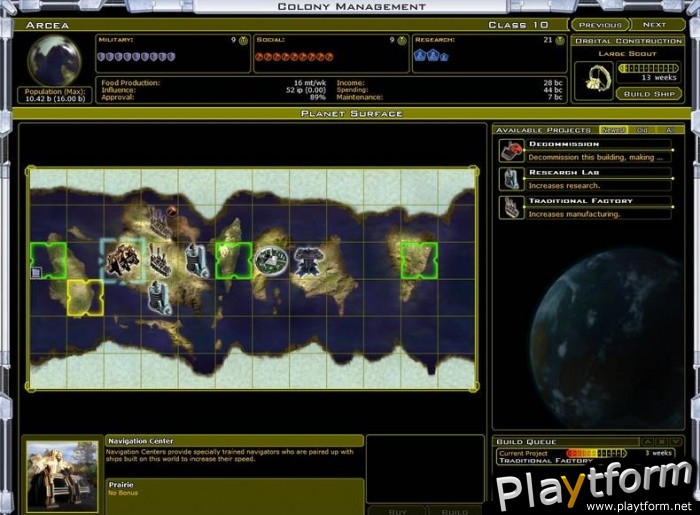The width and height of the screenshot is (700, 515).
Task: Select the highlighted Navigation Center building on map
Action: click(x=122, y=260)
